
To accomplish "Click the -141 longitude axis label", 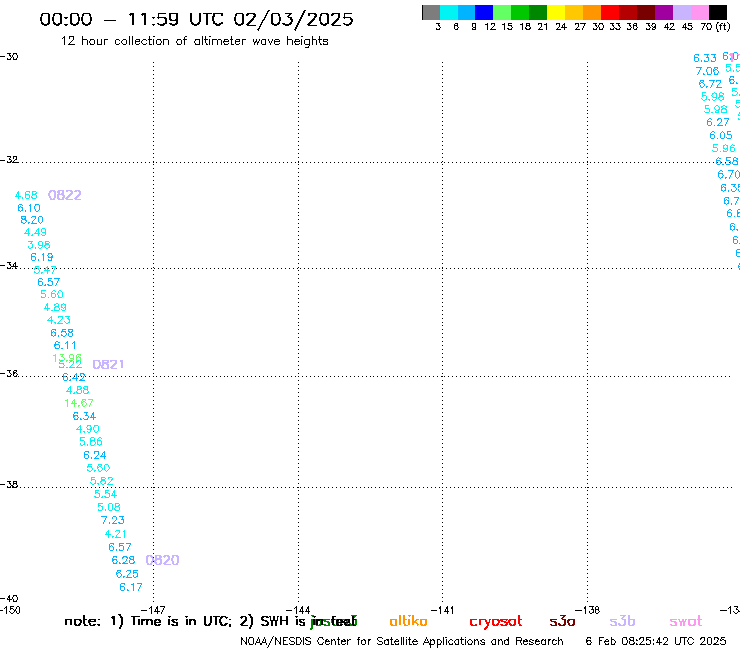I will coord(443,610).
